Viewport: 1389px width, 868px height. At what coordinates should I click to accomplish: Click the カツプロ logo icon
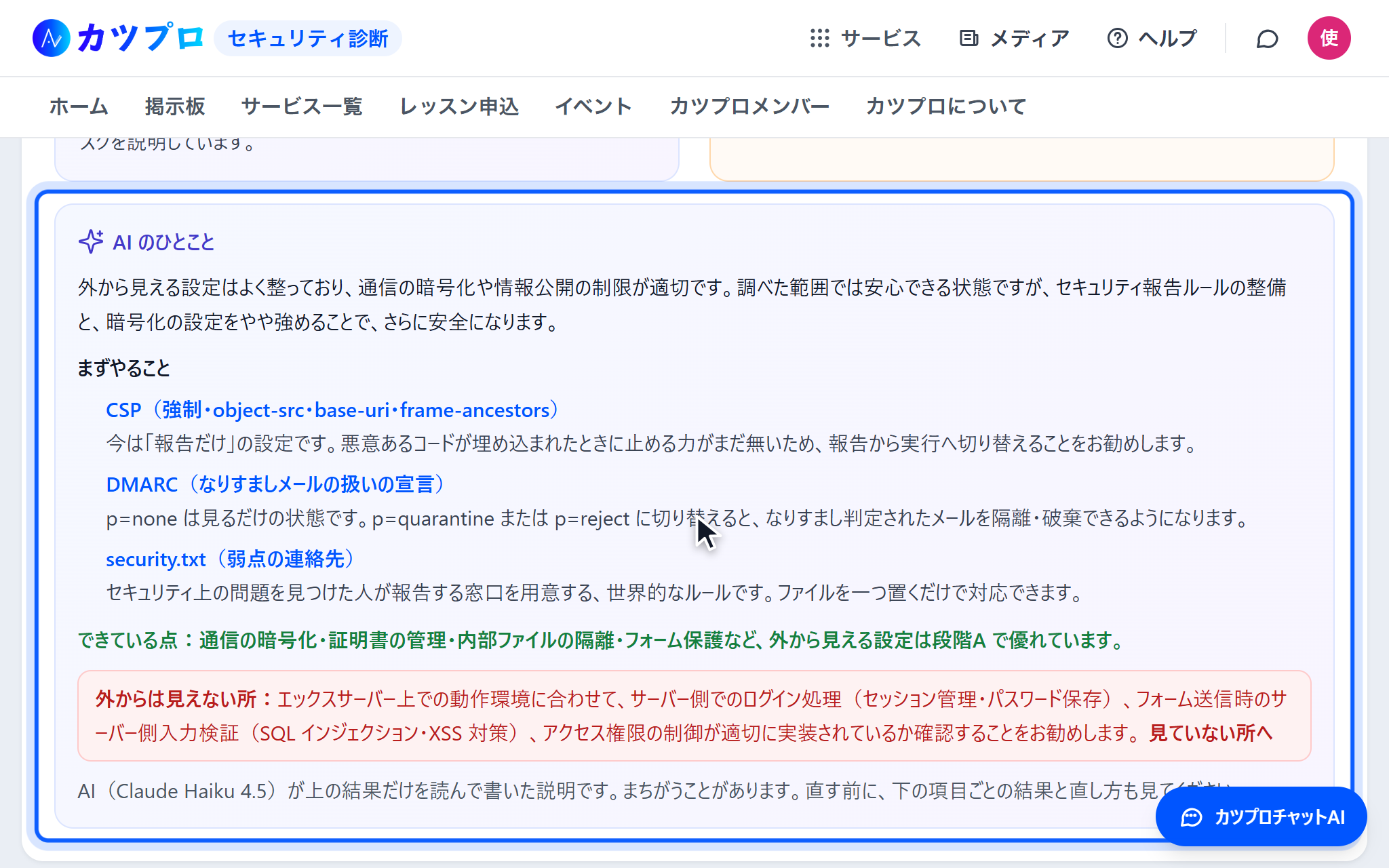[x=52, y=38]
